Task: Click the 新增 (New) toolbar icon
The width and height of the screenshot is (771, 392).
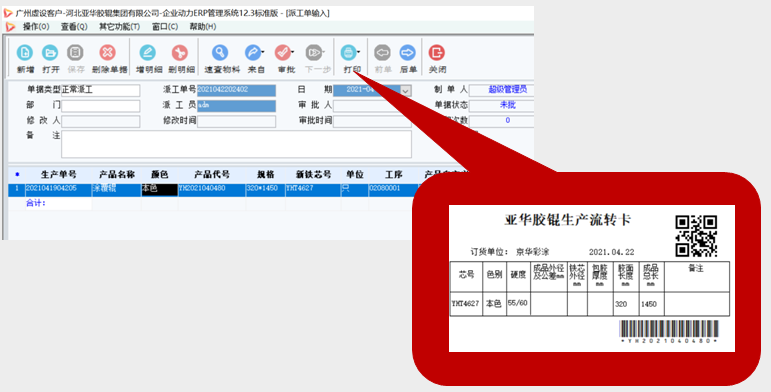Action: point(25,52)
